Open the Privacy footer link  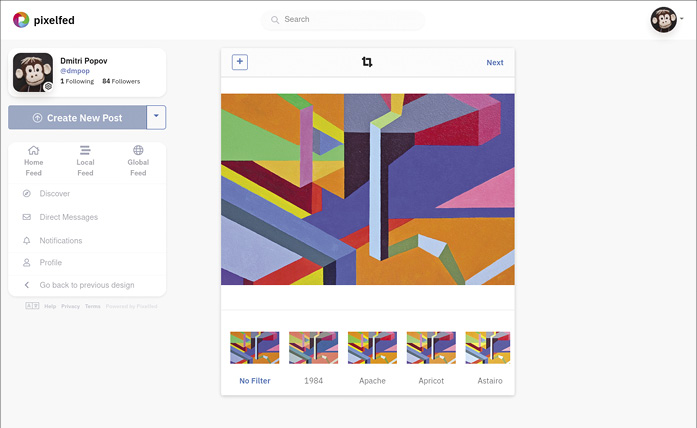tap(70, 306)
